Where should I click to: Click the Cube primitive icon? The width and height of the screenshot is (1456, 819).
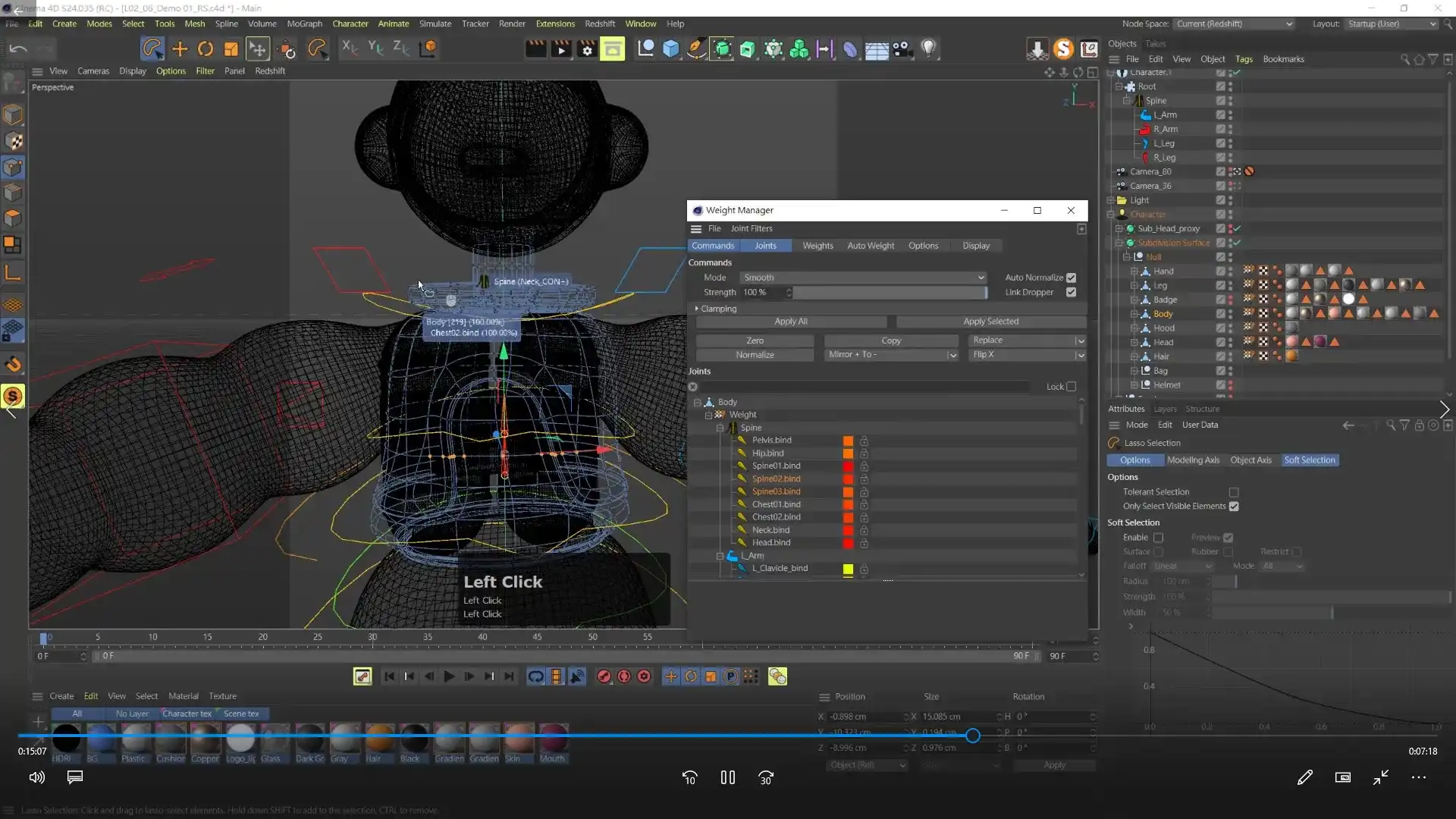click(x=670, y=49)
